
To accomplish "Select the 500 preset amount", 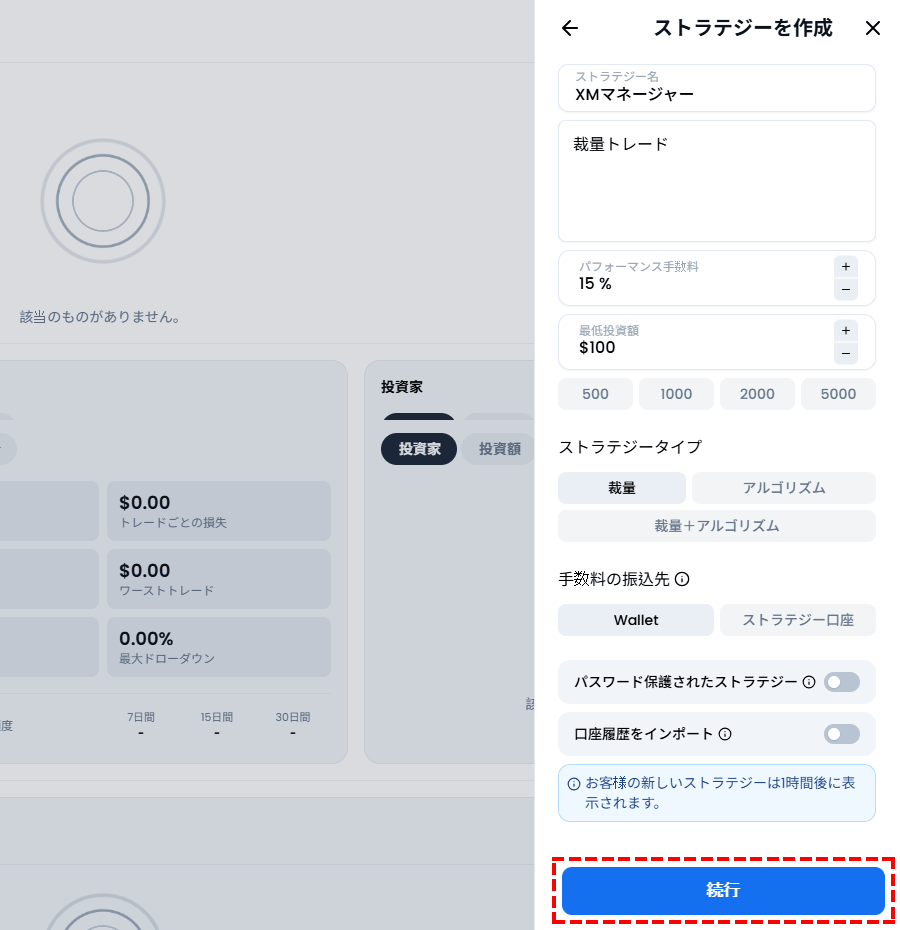I will point(595,394).
